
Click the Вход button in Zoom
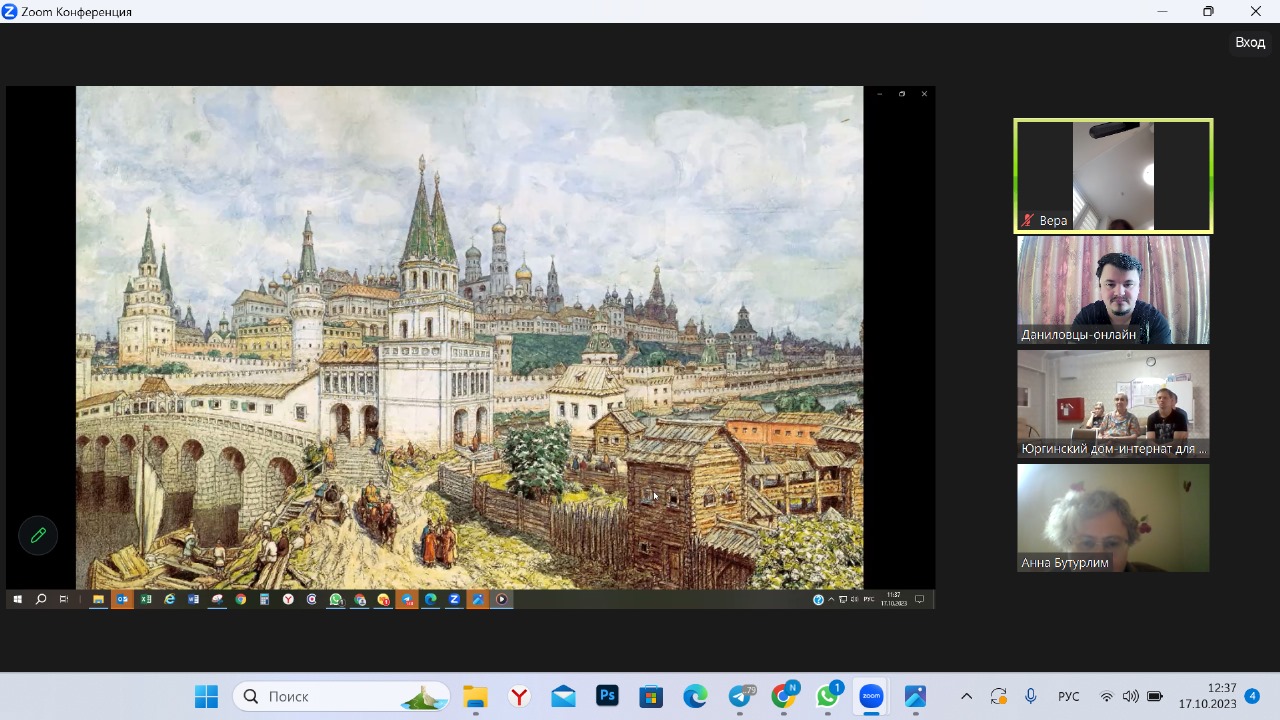pos(1250,42)
